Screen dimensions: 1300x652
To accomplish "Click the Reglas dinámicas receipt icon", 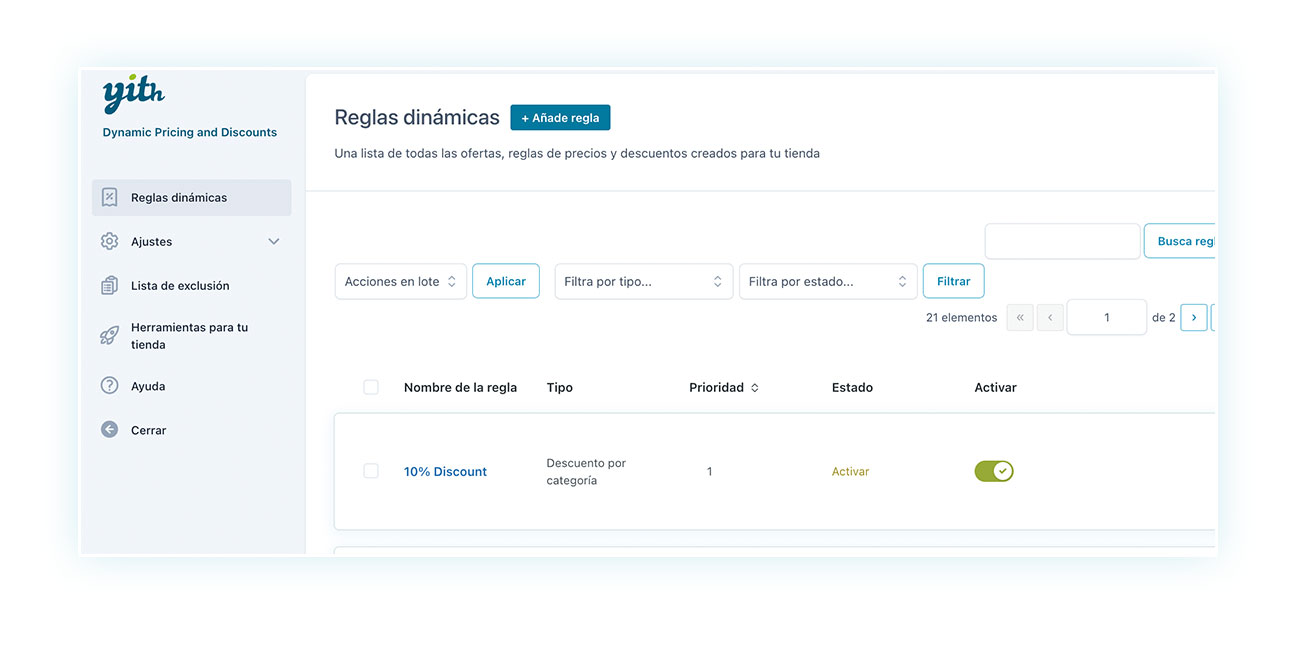I will (110, 197).
